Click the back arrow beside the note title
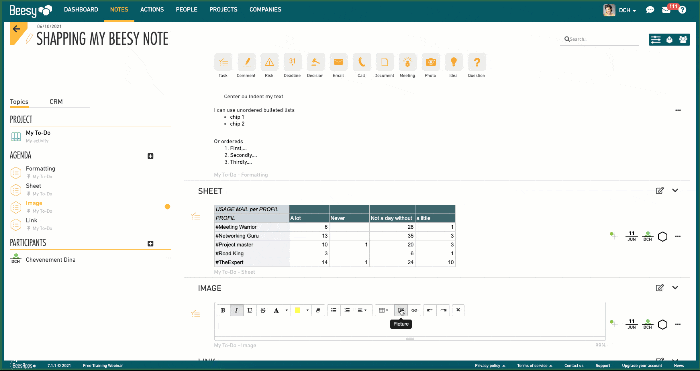700x371 pixels. [x=17, y=29]
